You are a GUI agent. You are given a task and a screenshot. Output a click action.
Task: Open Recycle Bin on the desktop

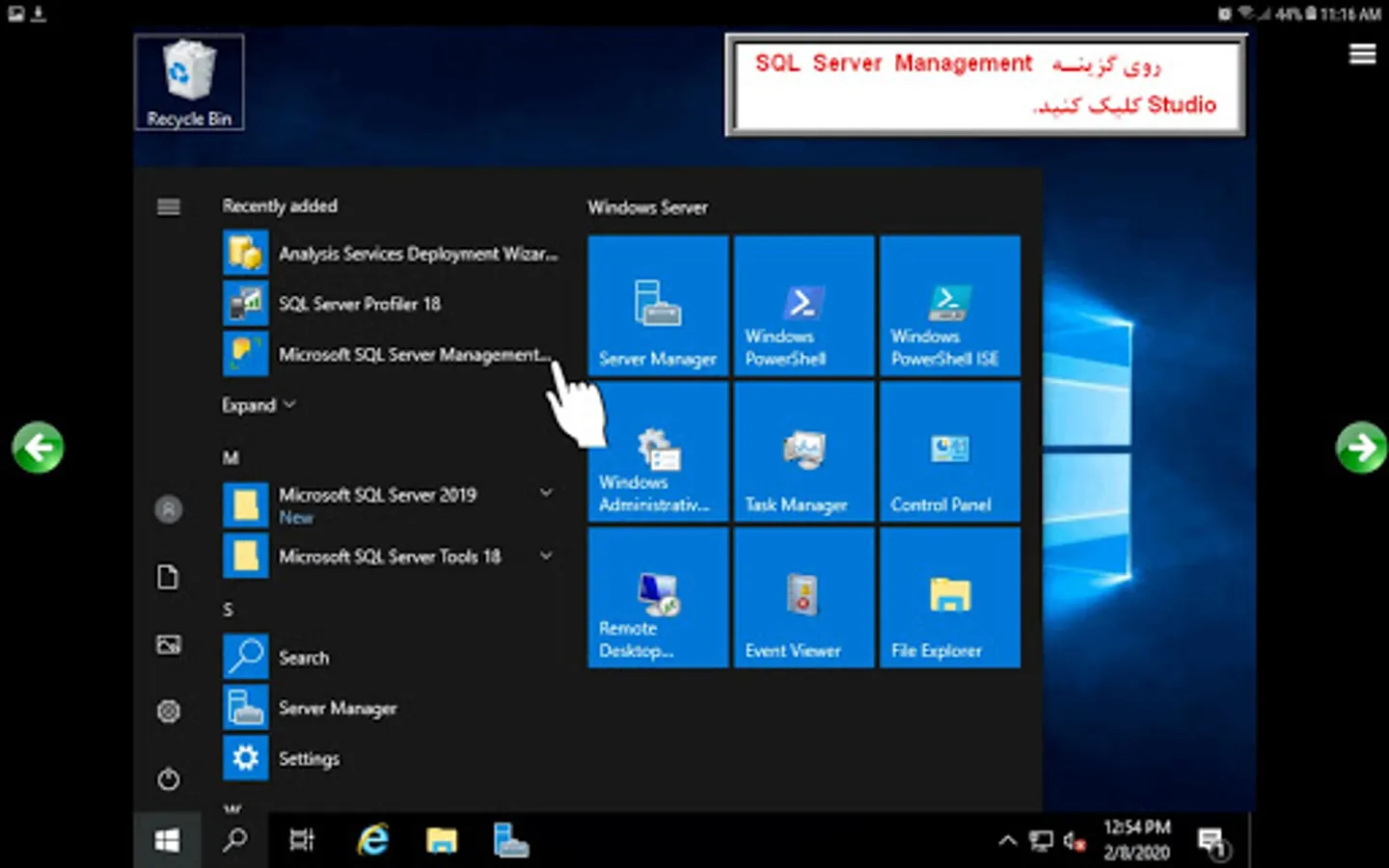point(189,82)
